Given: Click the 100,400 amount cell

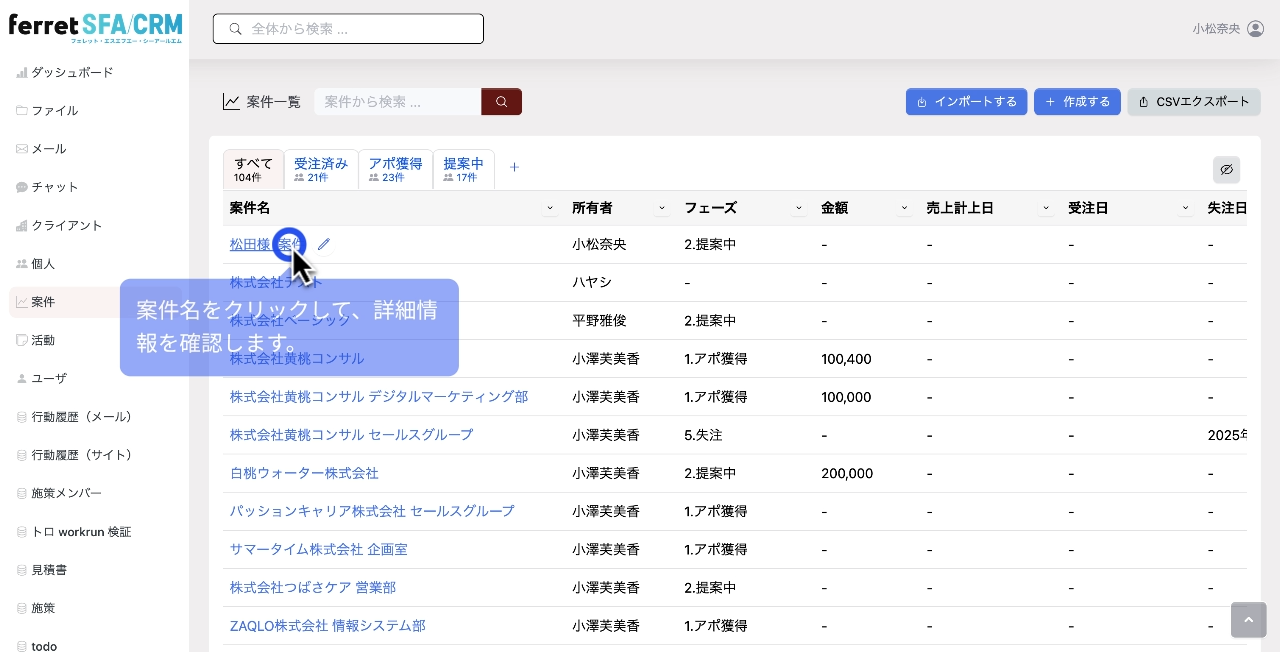Looking at the screenshot, I should coord(846,359).
